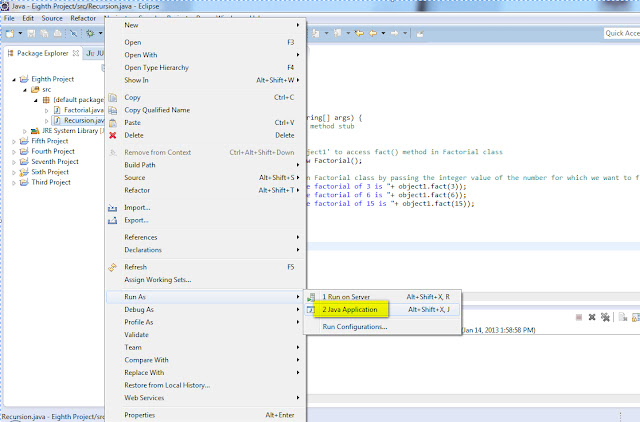Expand the Seventh Project node
The width and height of the screenshot is (640, 422).
click(14, 162)
